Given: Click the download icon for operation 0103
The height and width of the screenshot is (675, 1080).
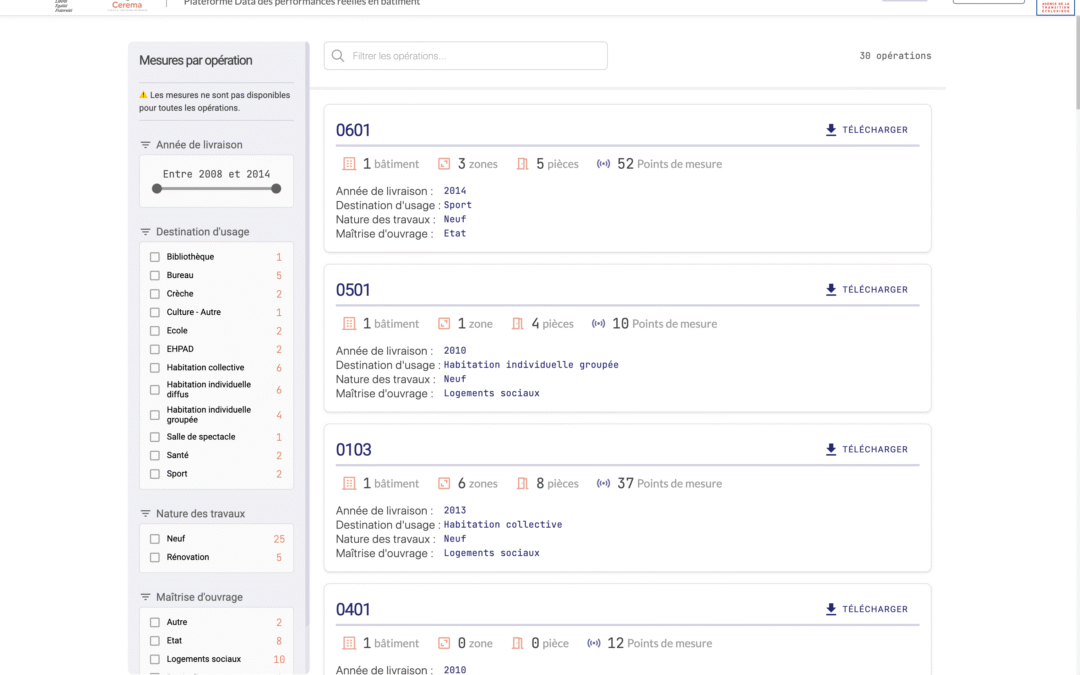Looking at the screenshot, I should 831,450.
